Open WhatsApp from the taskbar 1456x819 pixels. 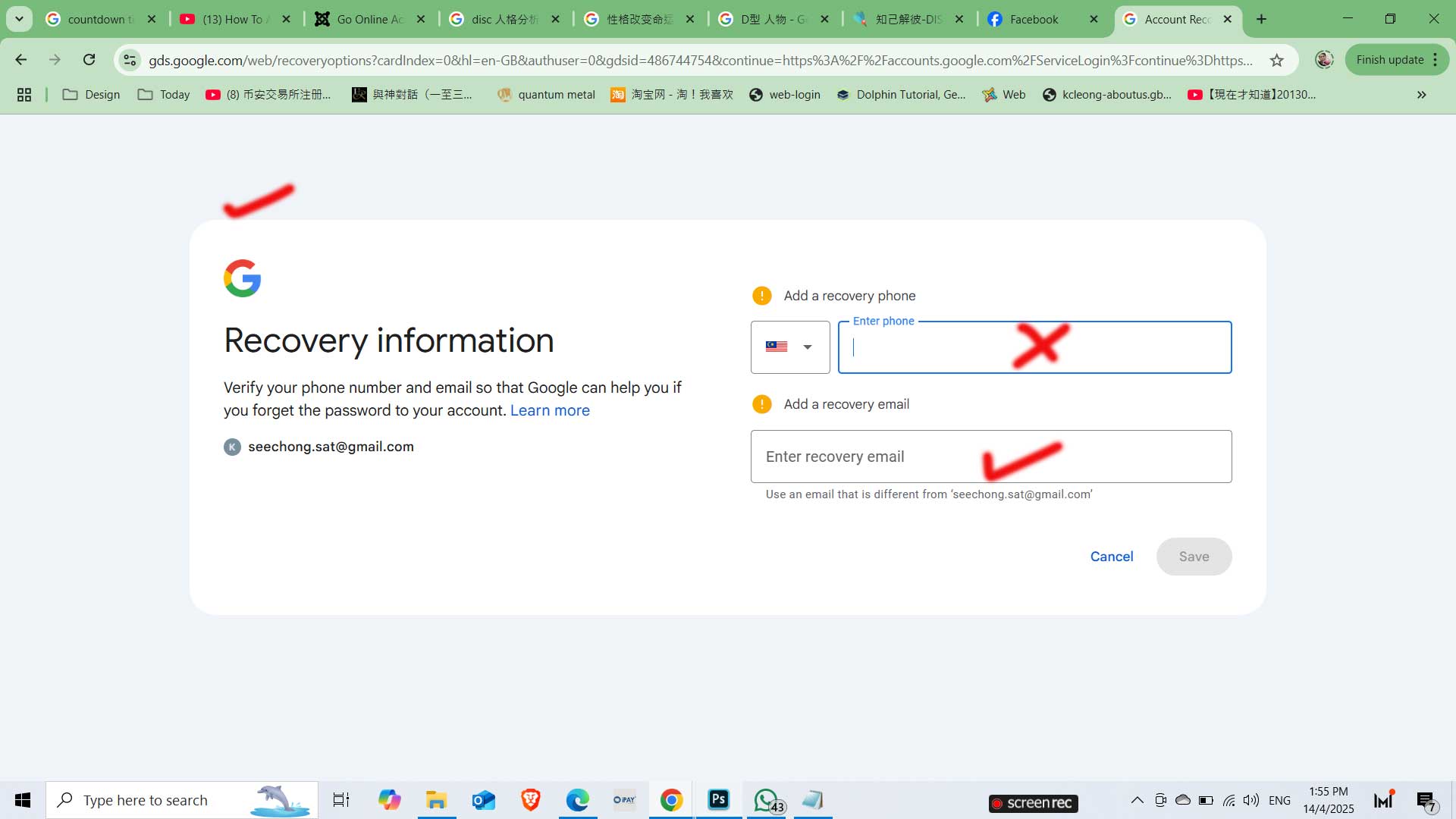767,800
